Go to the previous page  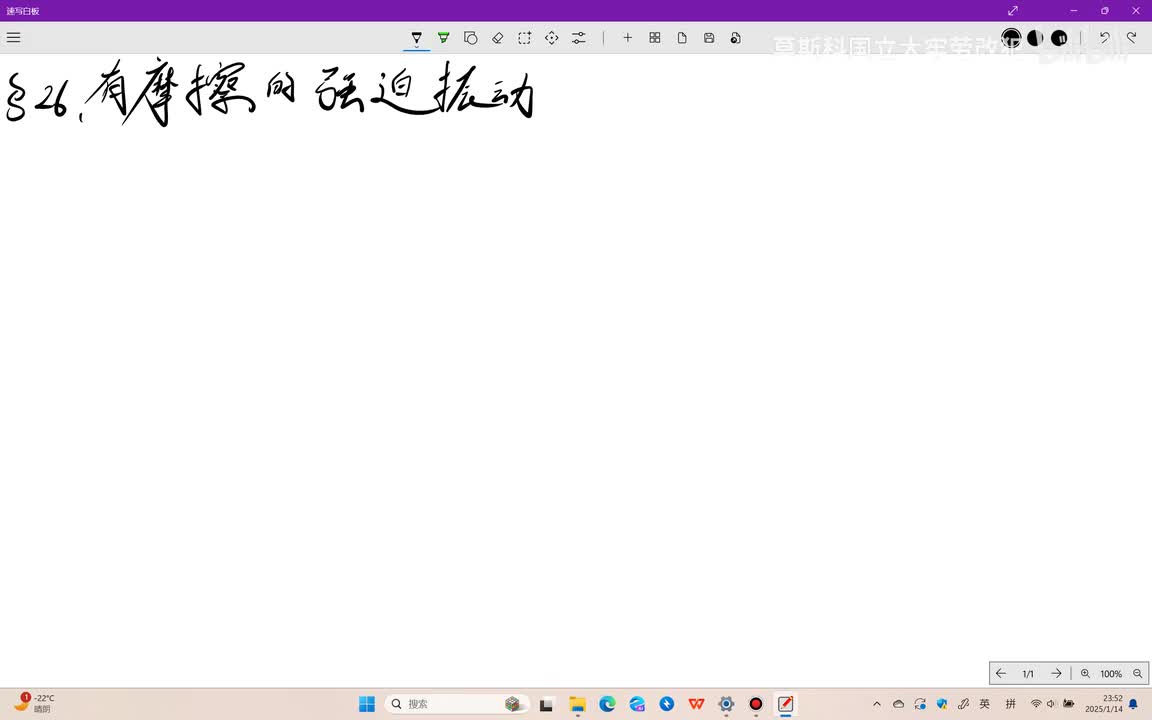pos(1001,673)
